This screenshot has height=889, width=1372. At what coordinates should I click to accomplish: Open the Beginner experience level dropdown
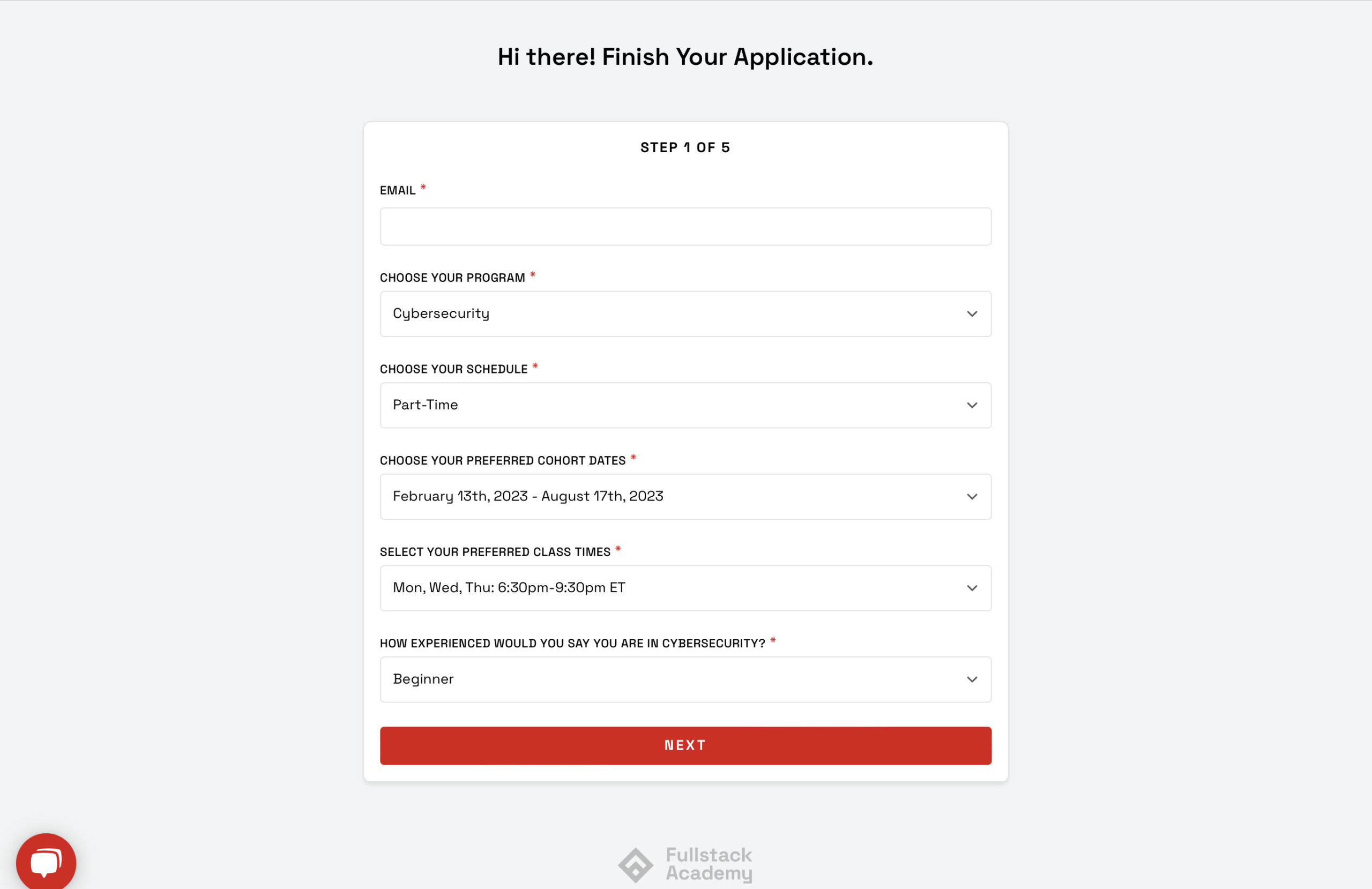pos(685,679)
